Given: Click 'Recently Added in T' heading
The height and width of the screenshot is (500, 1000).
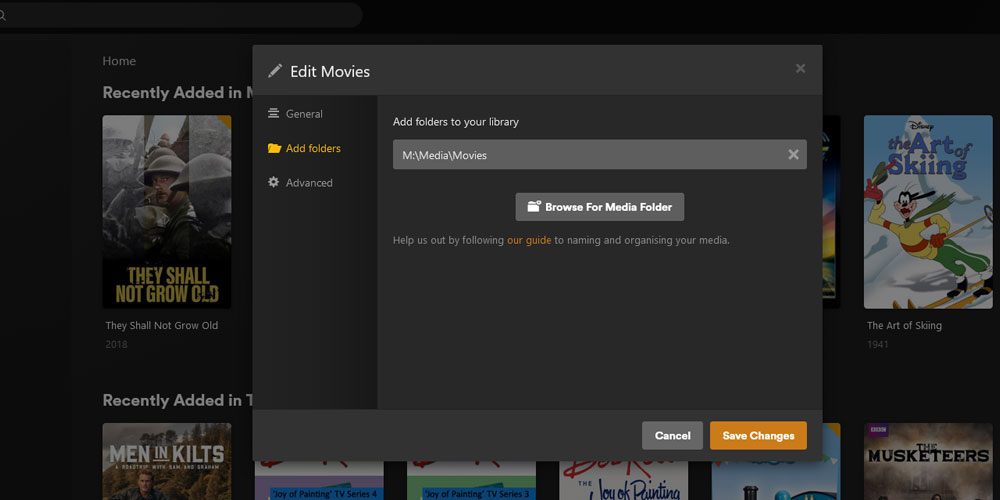Looking at the screenshot, I should pyautogui.click(x=178, y=400).
